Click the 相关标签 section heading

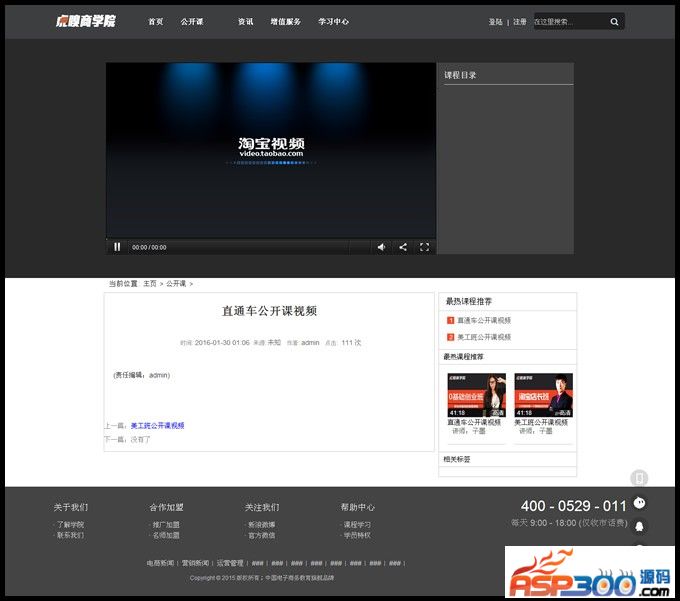point(457,459)
